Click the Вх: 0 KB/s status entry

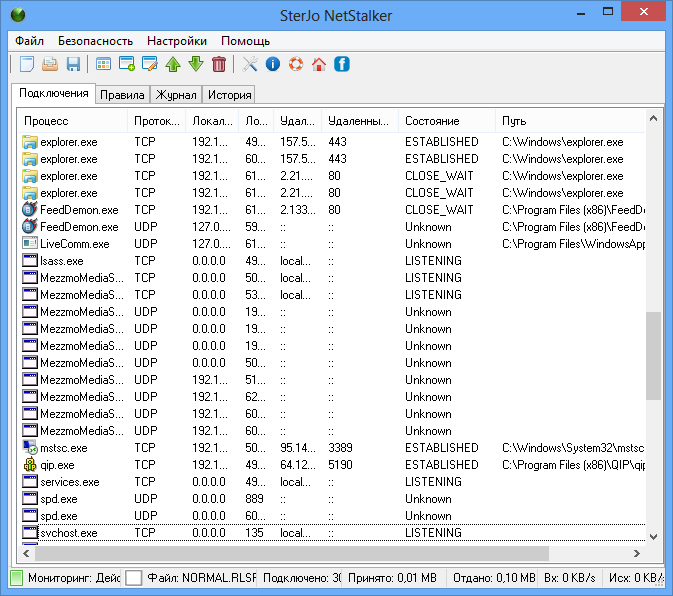point(570,578)
